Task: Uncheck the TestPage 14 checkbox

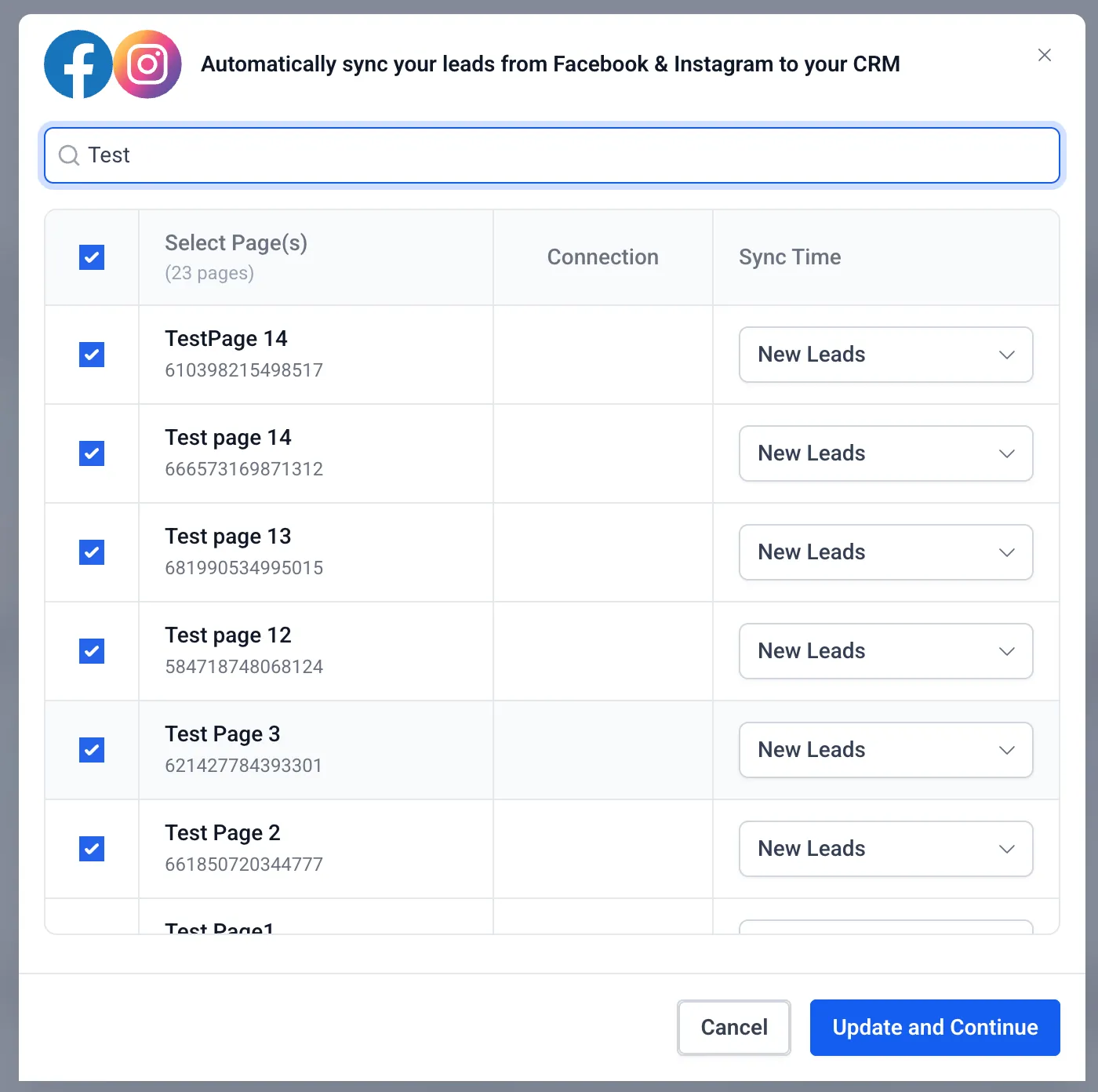Action: coord(92,355)
